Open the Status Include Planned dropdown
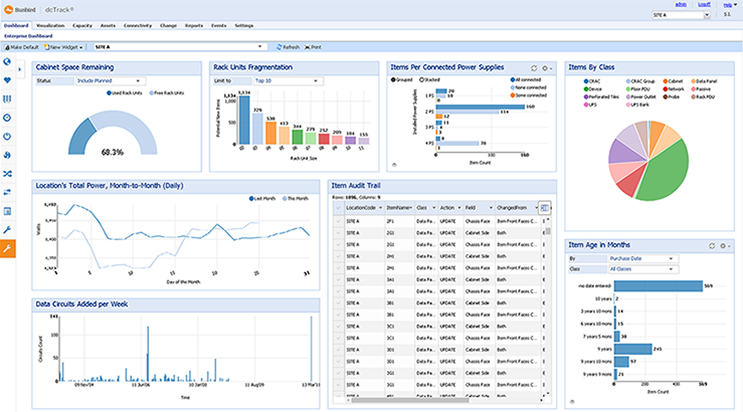743x412 pixels. [110, 81]
